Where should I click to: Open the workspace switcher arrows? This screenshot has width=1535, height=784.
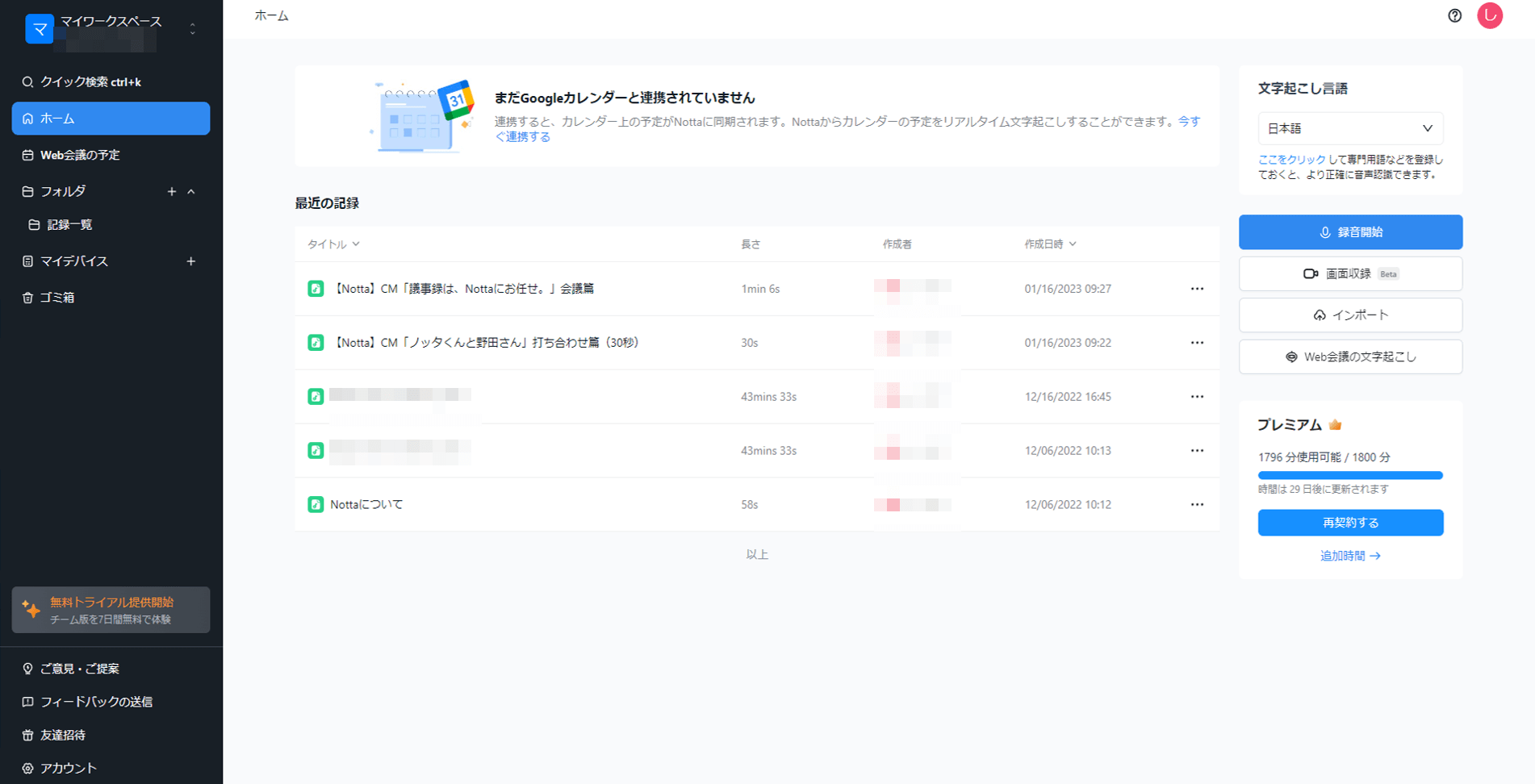coord(192,29)
